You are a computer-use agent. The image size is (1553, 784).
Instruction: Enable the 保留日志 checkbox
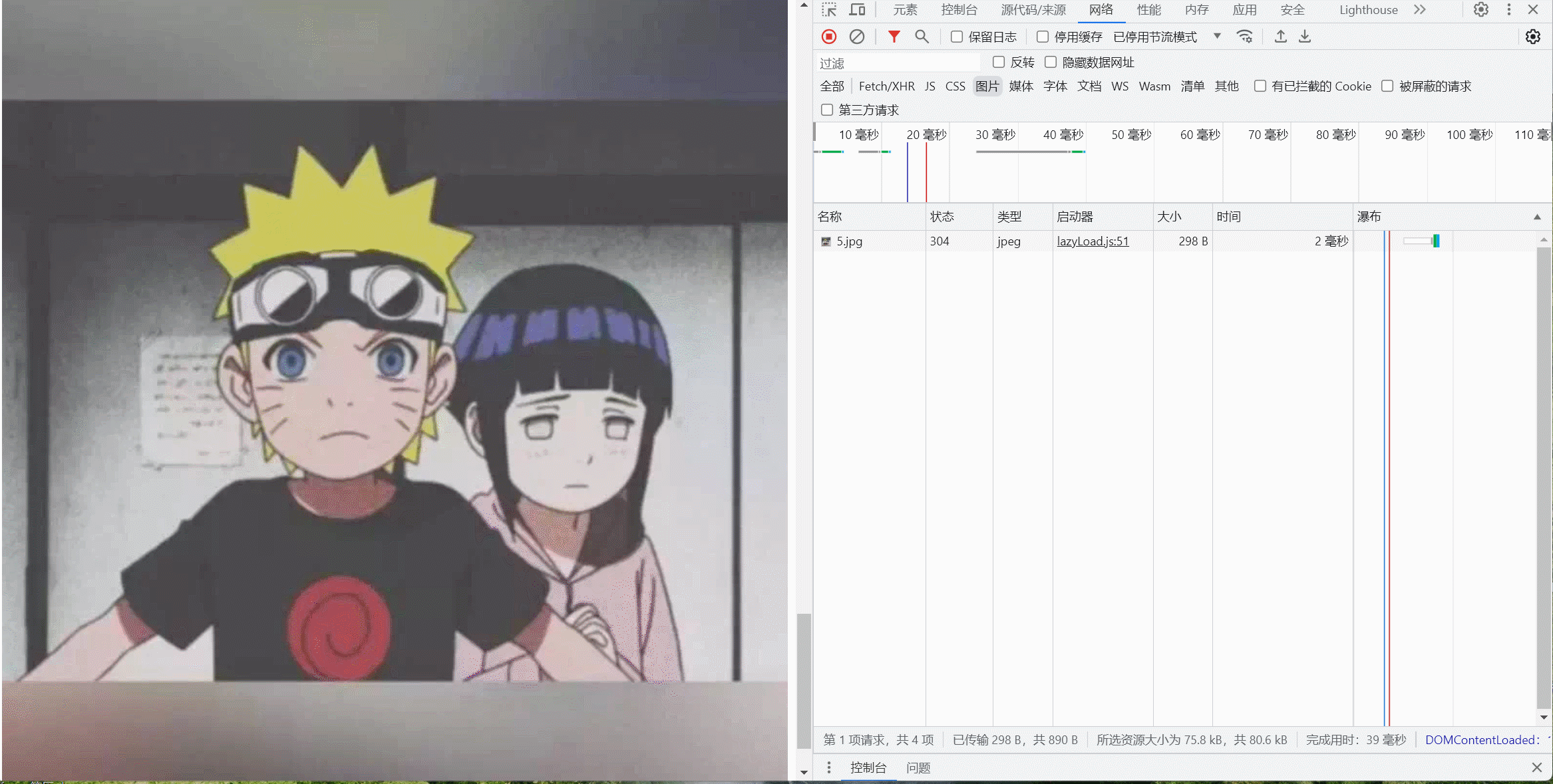point(957,37)
